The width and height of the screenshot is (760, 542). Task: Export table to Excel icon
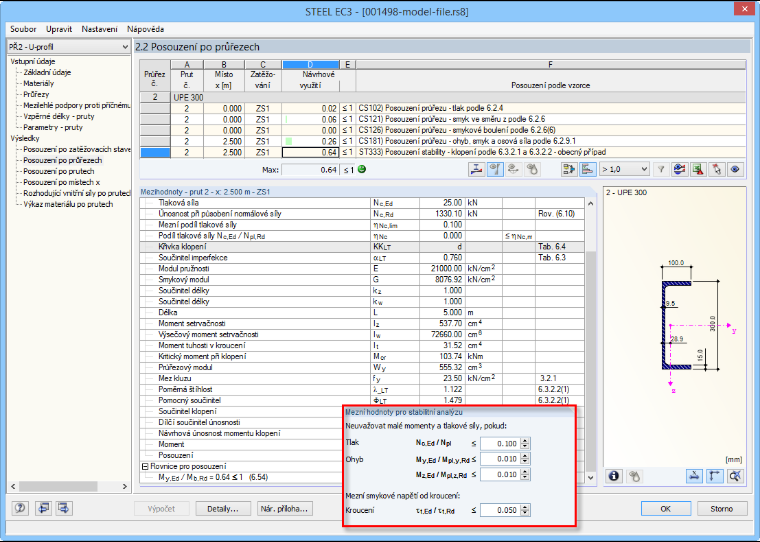point(698,169)
